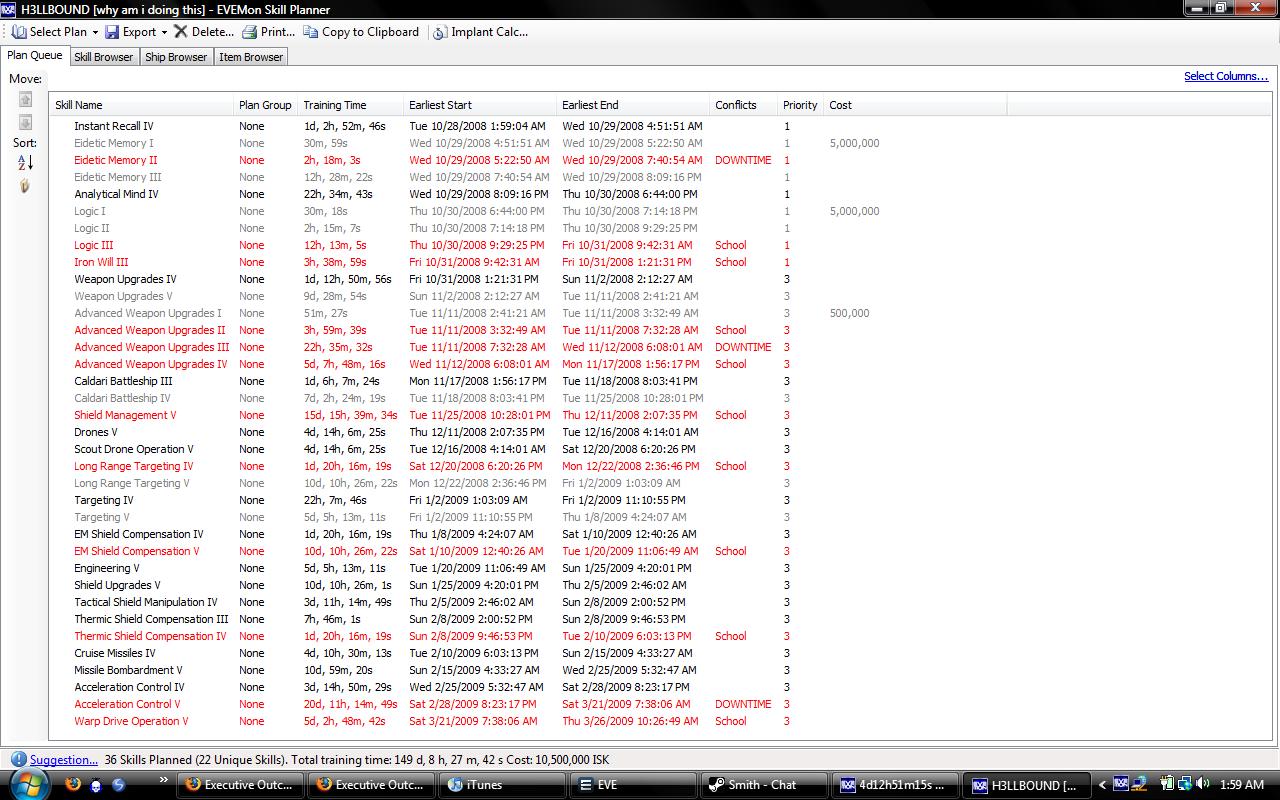The height and width of the screenshot is (800, 1280).
Task: Open the Select Plan dropdown
Action: tap(55, 32)
